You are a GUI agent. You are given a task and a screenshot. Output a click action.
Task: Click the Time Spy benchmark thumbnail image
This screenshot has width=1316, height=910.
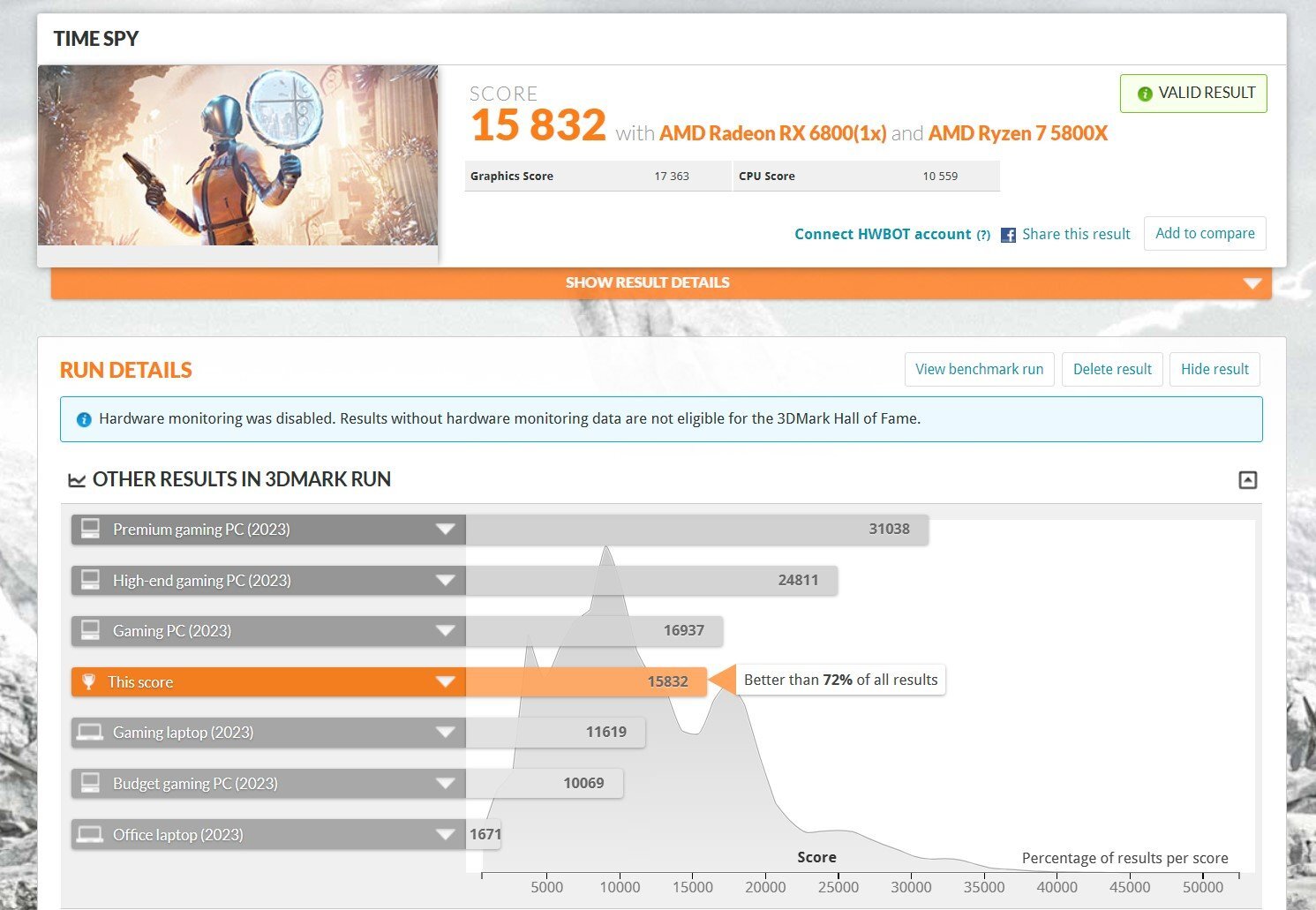[x=237, y=155]
